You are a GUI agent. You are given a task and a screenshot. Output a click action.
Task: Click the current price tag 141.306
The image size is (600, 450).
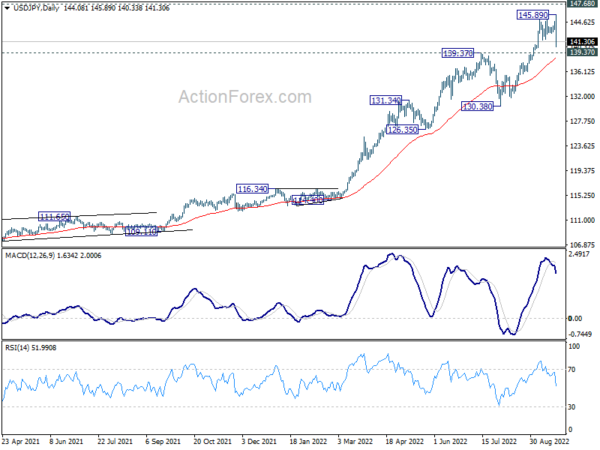pyautogui.click(x=581, y=41)
